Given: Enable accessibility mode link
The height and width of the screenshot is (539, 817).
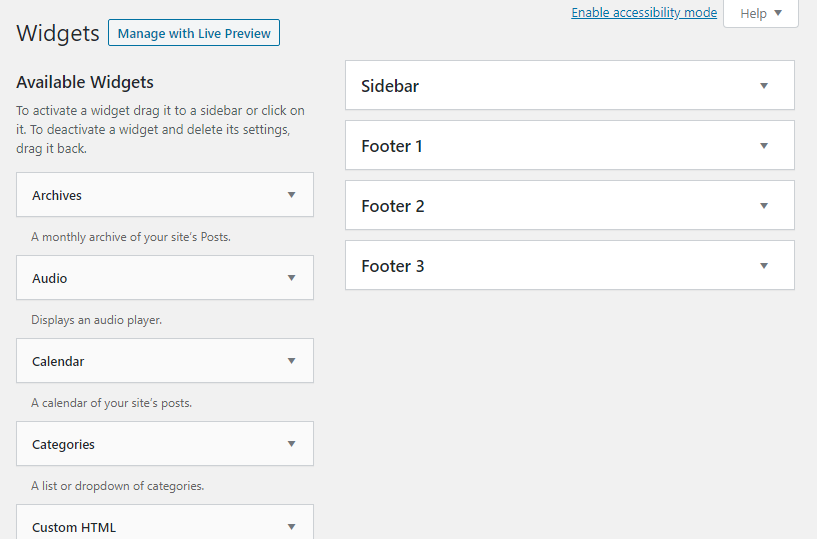Looking at the screenshot, I should point(644,13).
